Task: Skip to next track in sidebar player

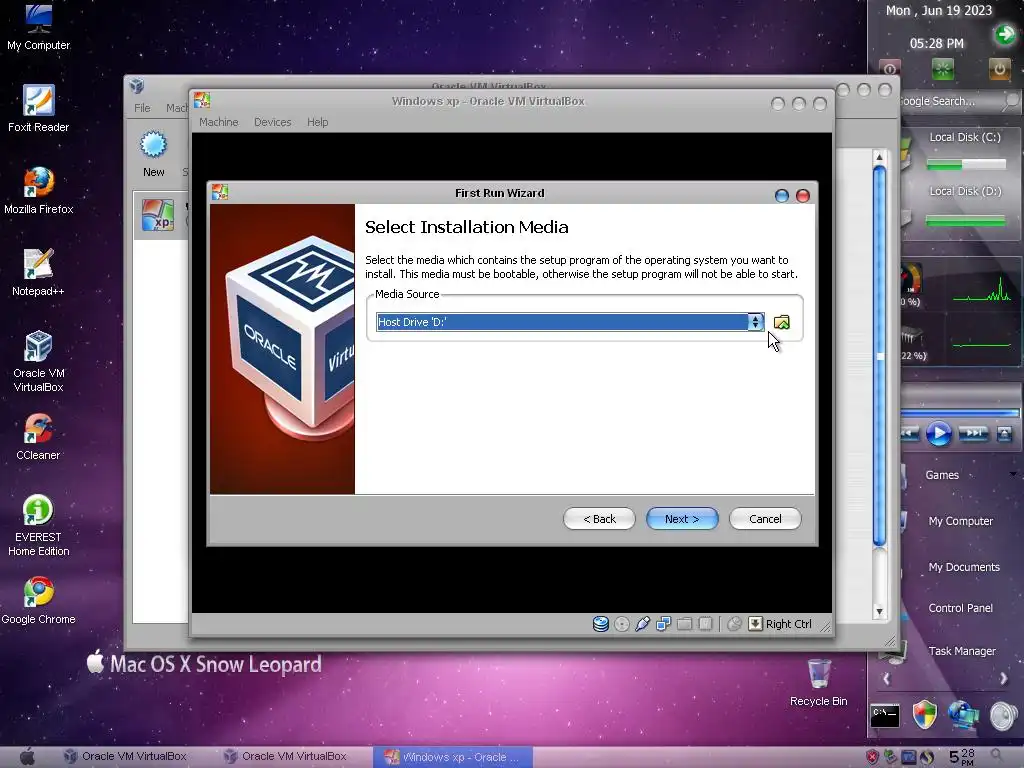Action: tap(973, 433)
